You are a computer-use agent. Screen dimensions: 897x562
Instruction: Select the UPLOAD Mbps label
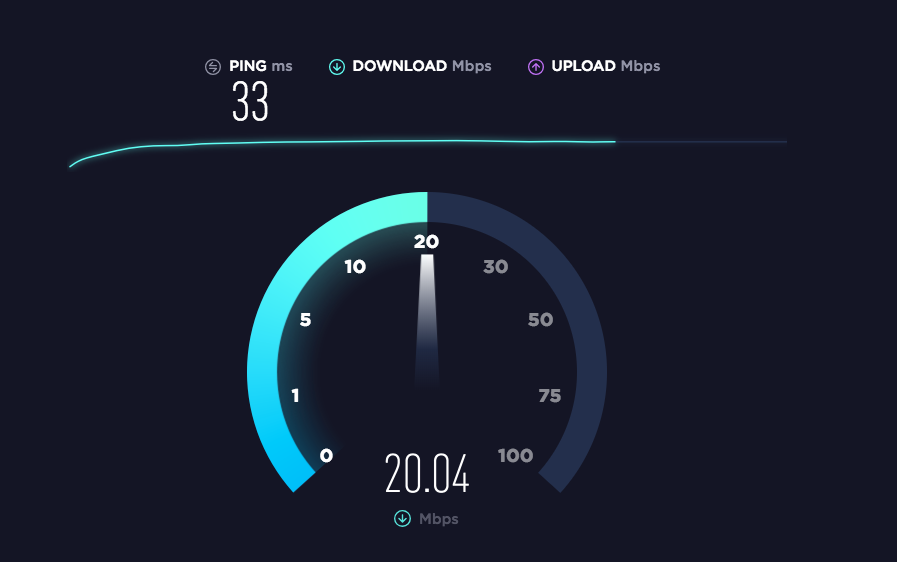click(x=605, y=66)
